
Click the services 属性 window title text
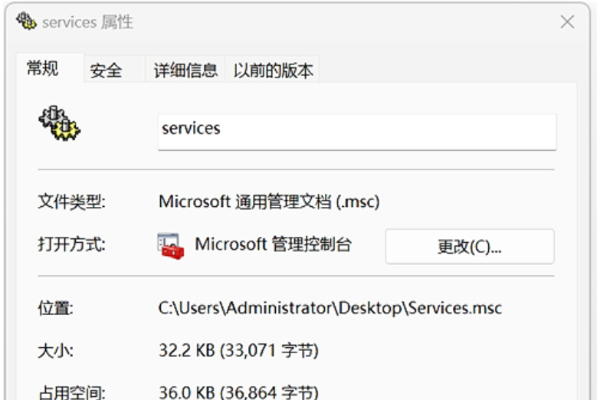88,22
